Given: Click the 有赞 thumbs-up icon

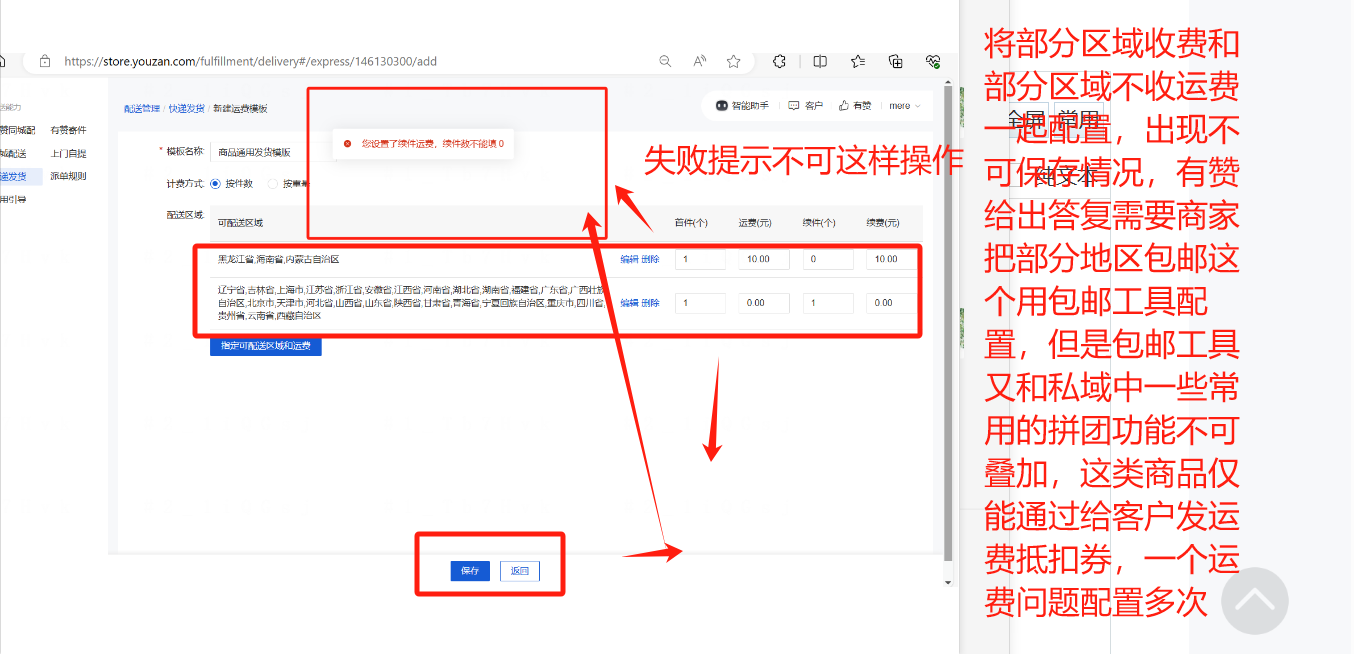Looking at the screenshot, I should (x=855, y=105).
